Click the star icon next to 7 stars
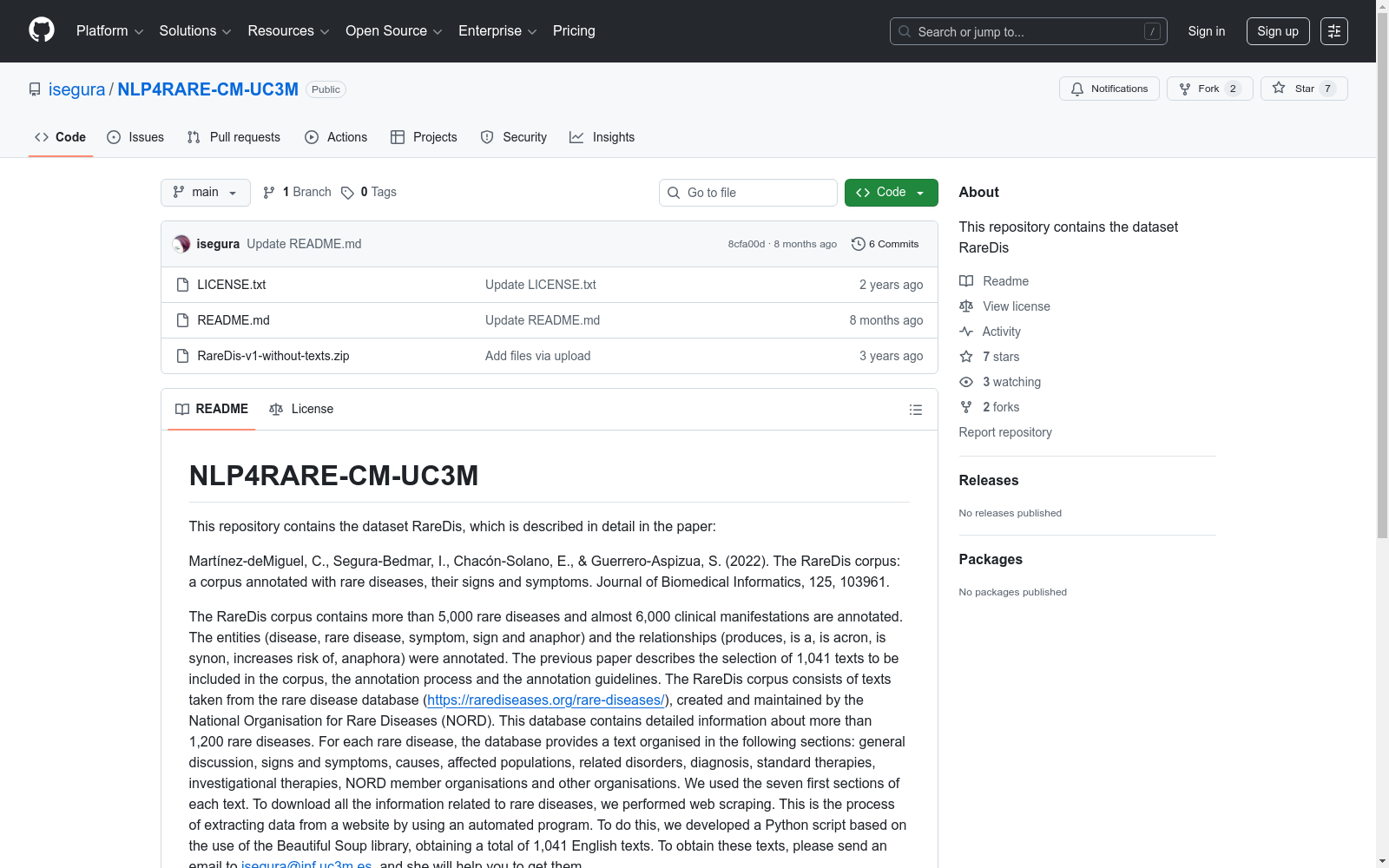Screen dimensions: 1389x868 pyautogui.click(x=966, y=357)
